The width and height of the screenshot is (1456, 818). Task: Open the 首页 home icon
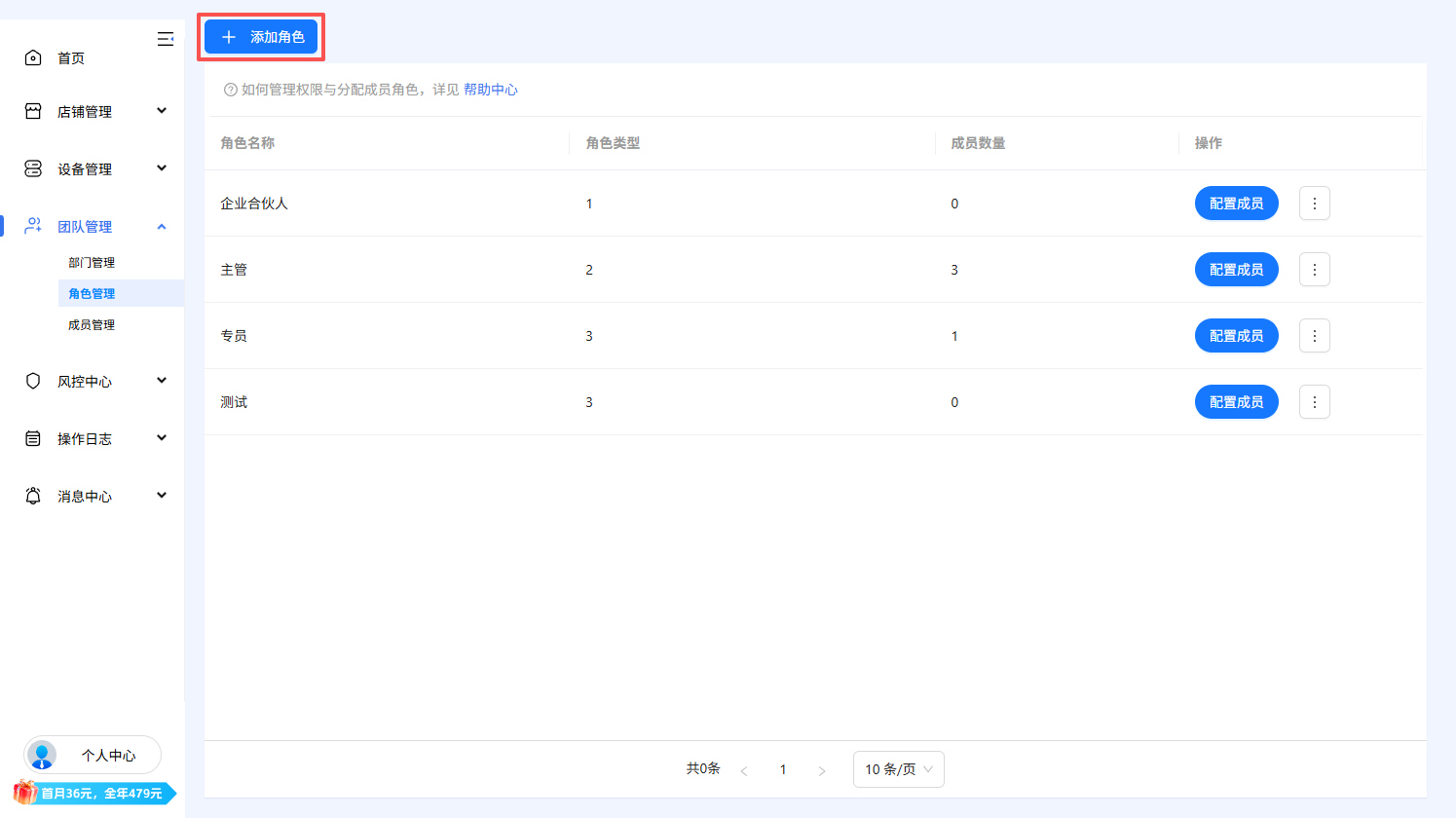pyautogui.click(x=33, y=57)
